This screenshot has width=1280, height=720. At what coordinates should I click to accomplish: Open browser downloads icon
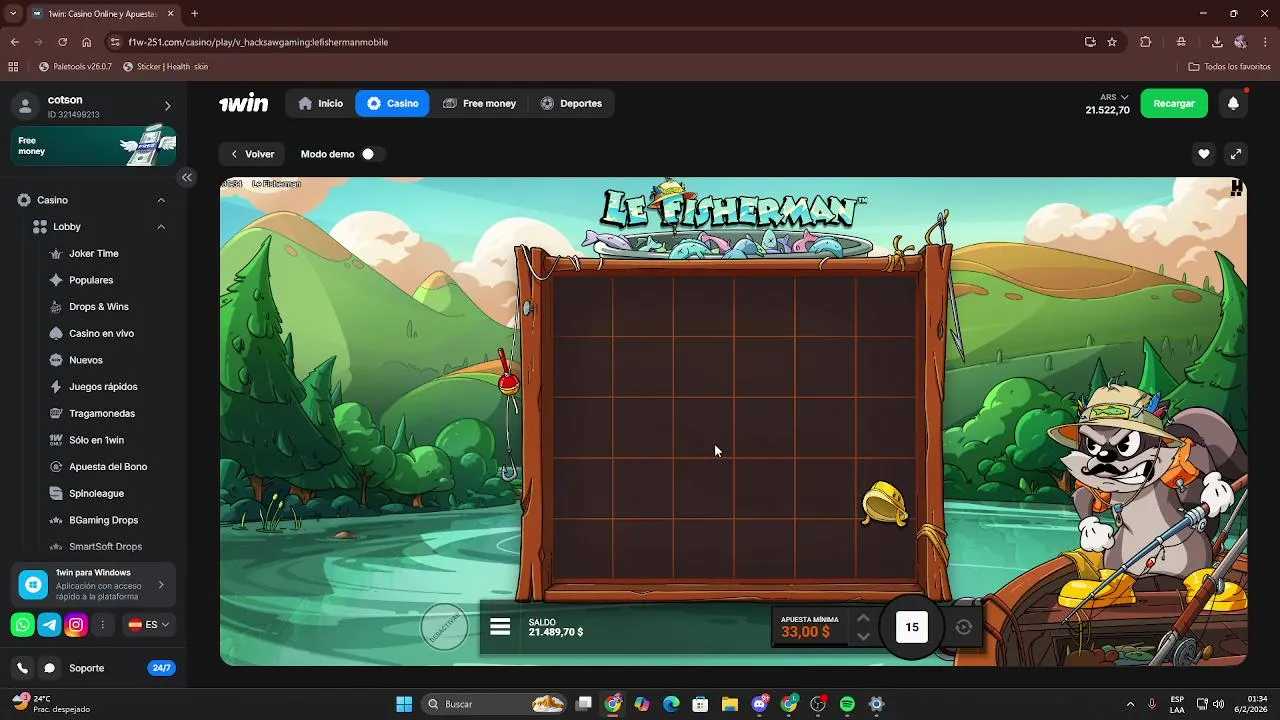[1217, 42]
